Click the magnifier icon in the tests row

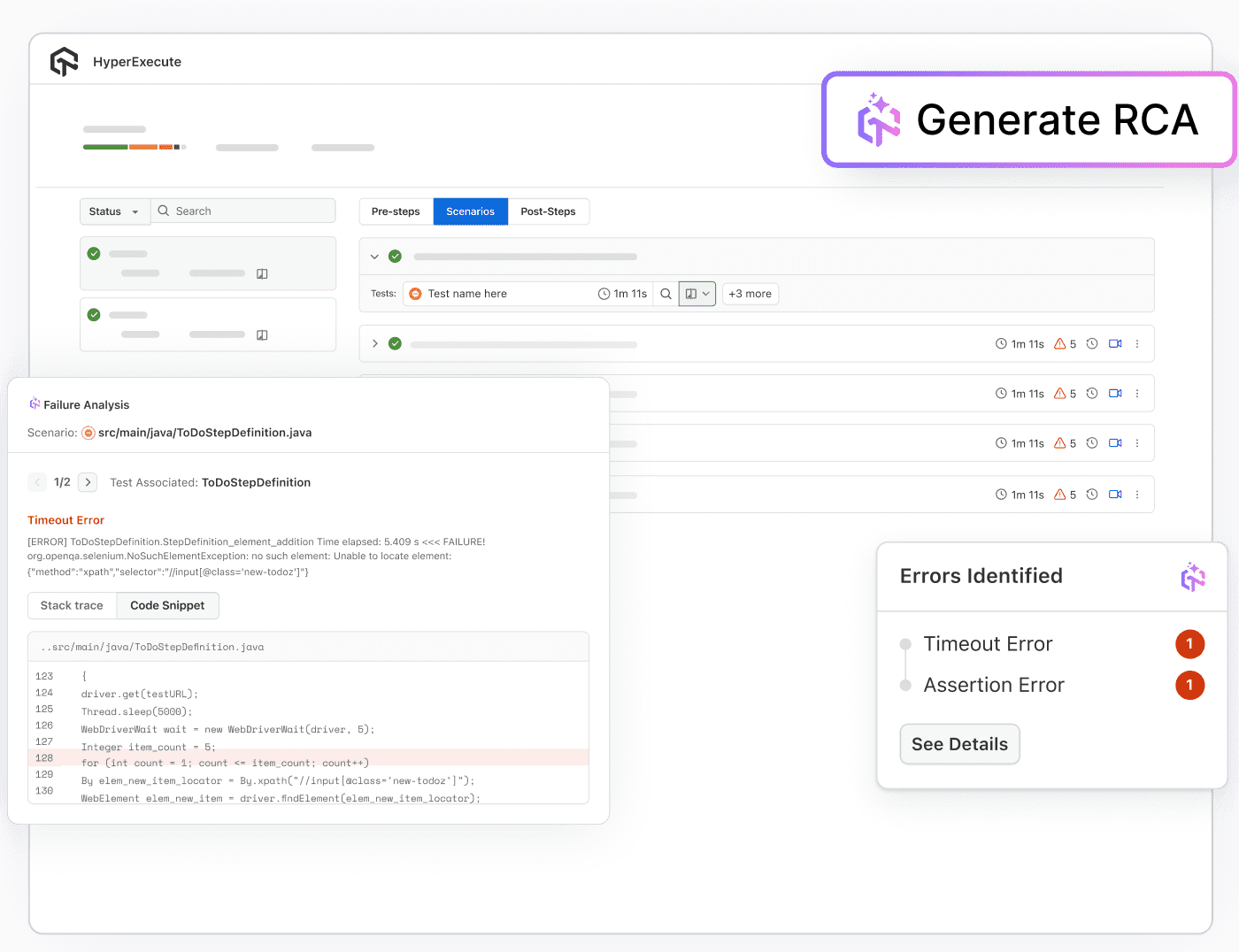point(666,294)
